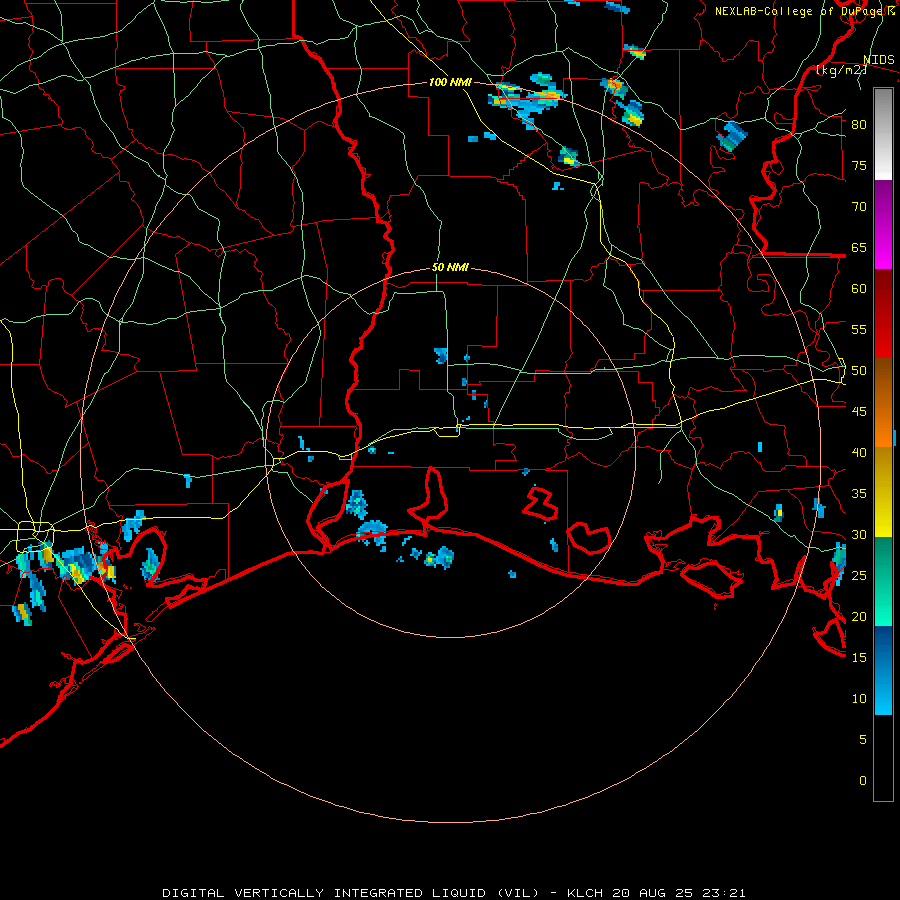
Task: Click the 40 value on color scale
Action: point(859,453)
